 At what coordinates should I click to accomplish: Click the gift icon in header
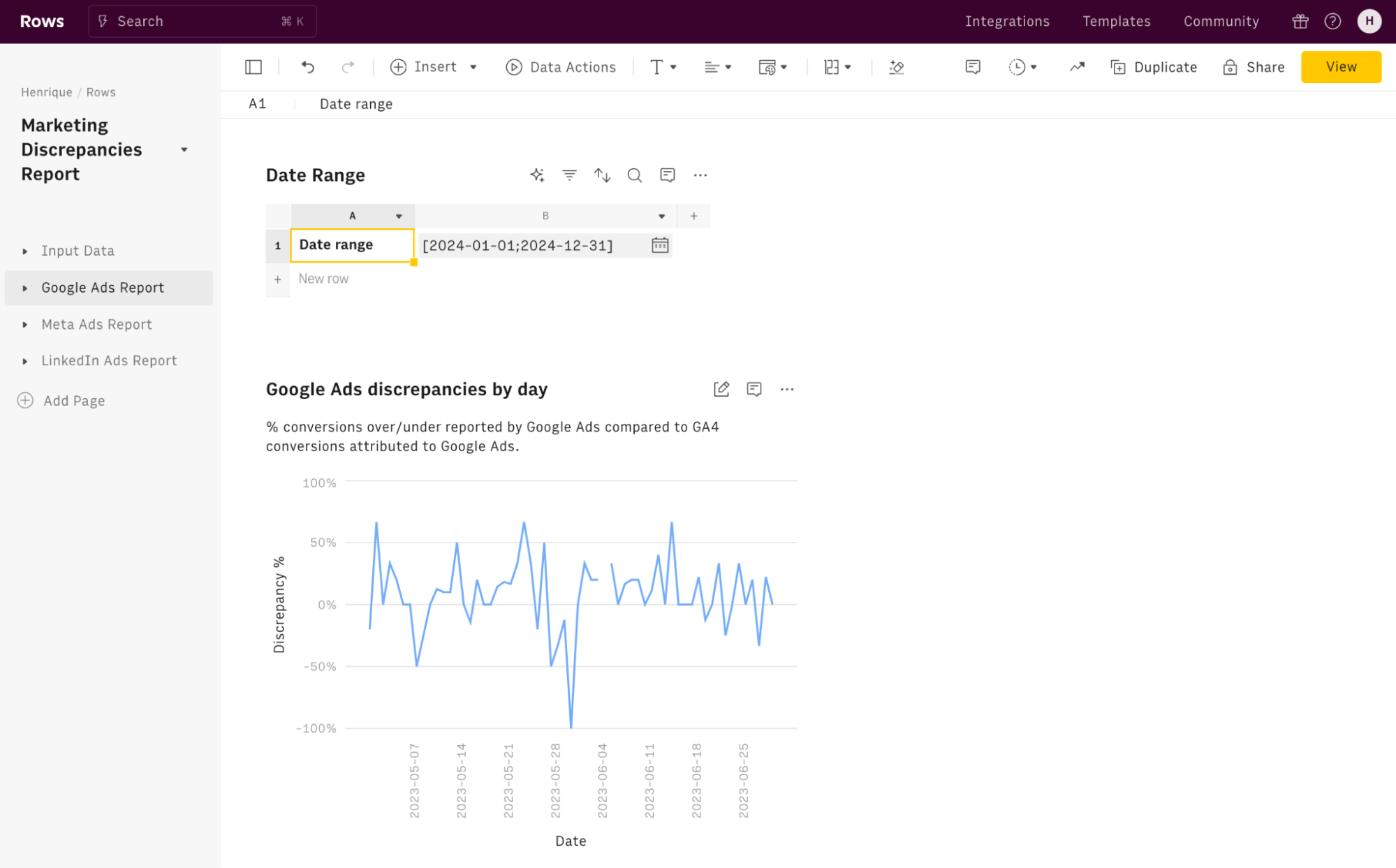click(1300, 22)
